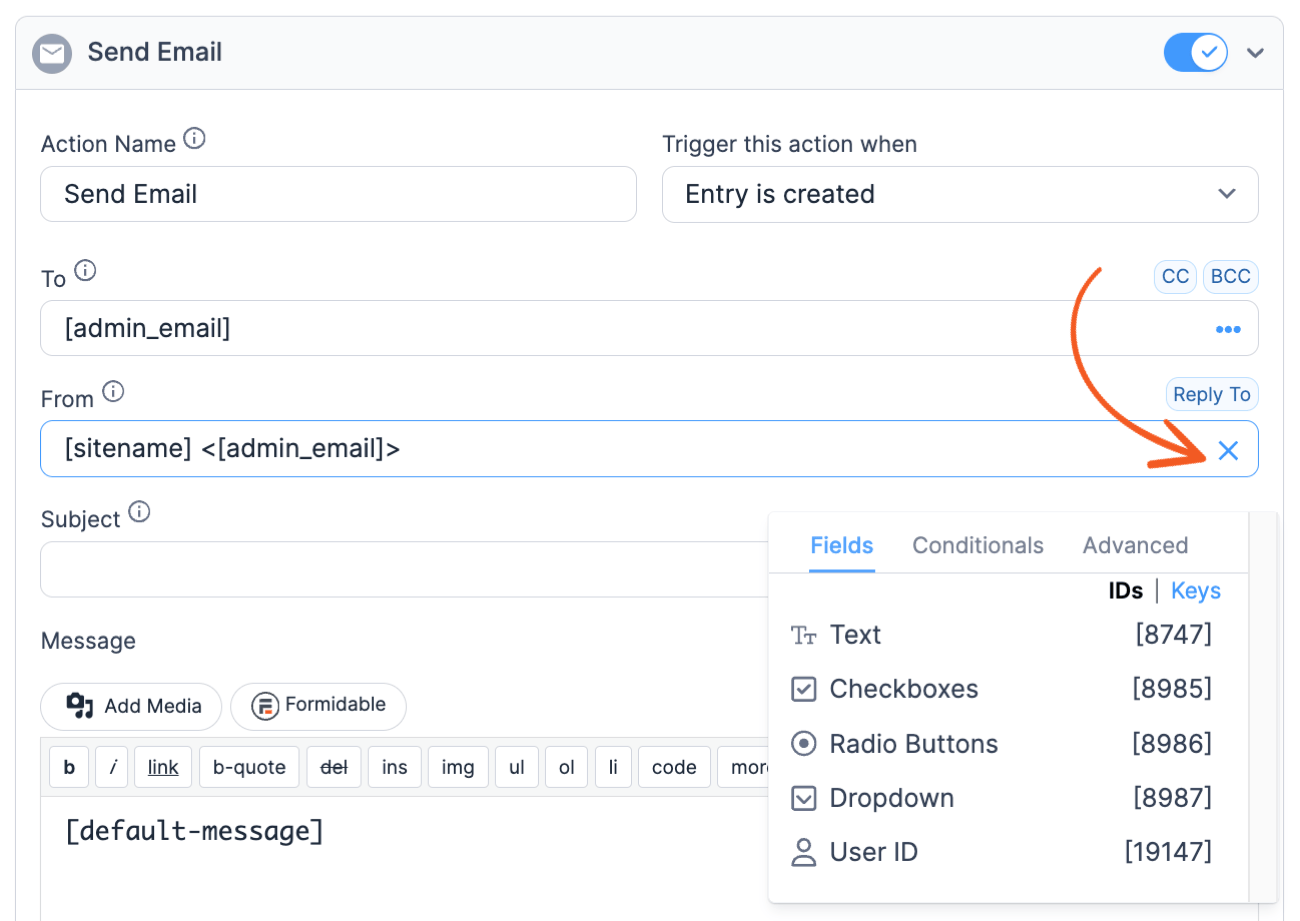1300x921 pixels.
Task: Click the User ID person icon
Action: [804, 852]
